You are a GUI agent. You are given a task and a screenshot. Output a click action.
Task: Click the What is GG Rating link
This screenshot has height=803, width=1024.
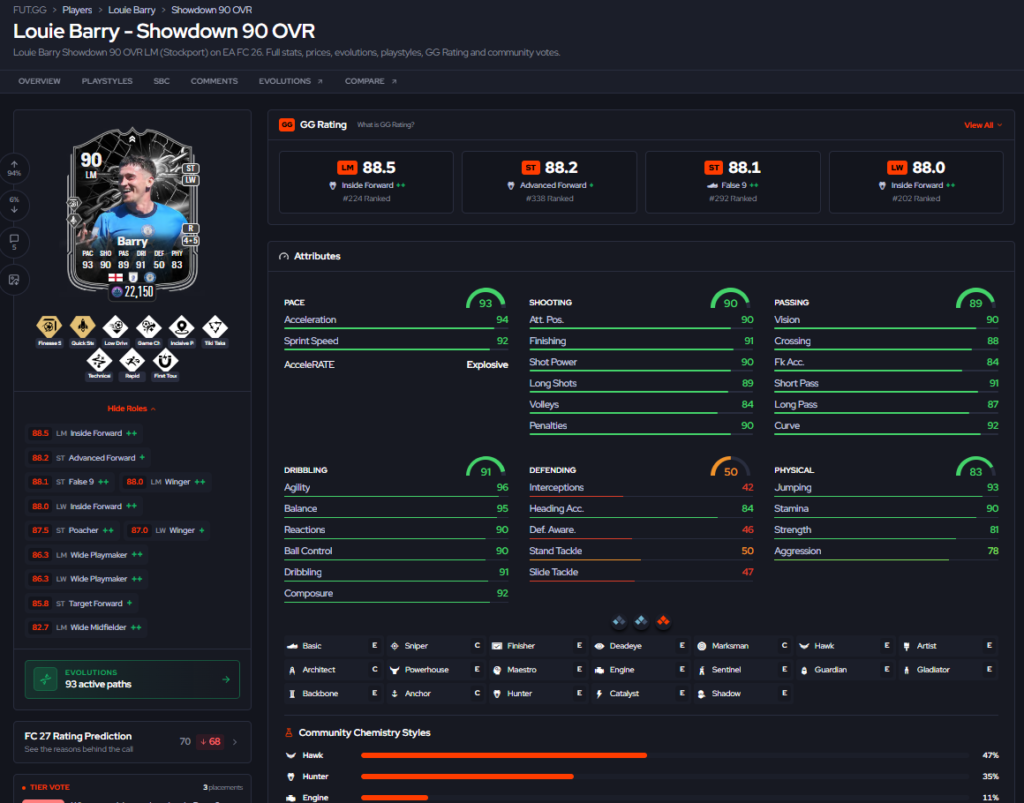385,125
